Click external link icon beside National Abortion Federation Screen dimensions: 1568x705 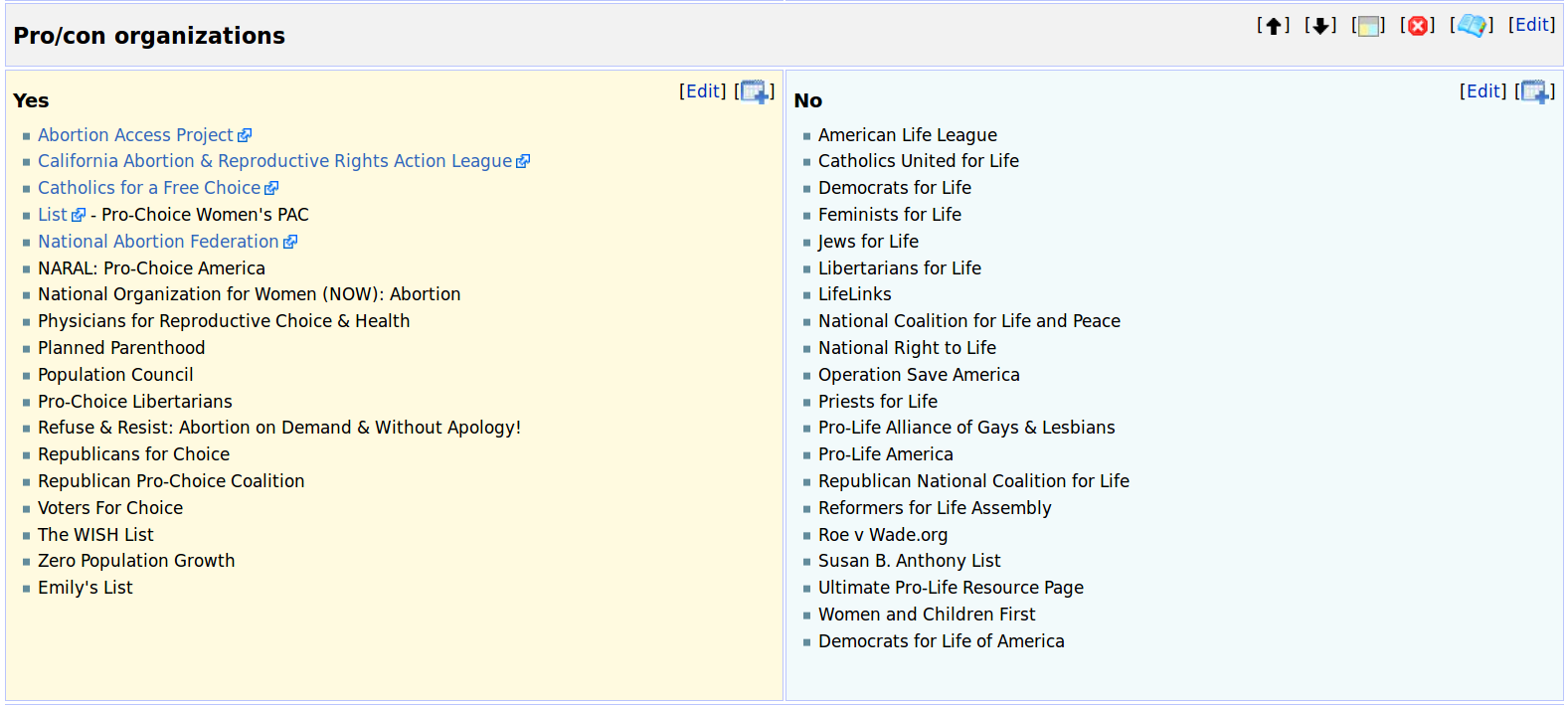click(290, 242)
